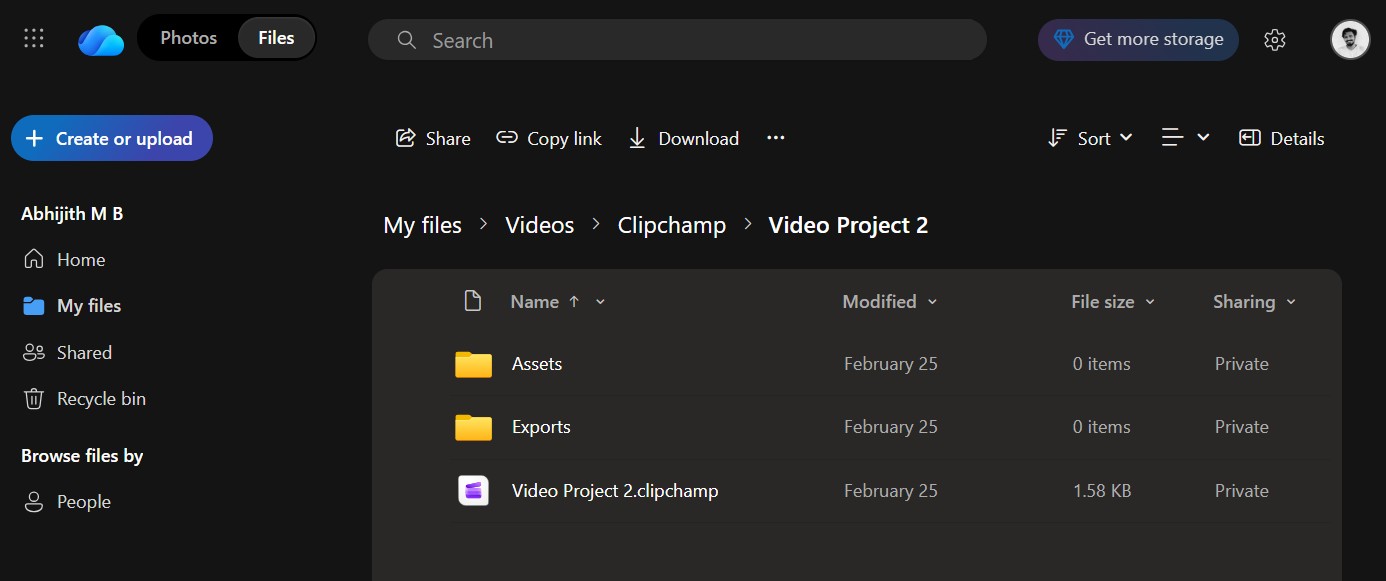Show the Details pane
The width and height of the screenshot is (1386, 581).
[x=1281, y=138]
